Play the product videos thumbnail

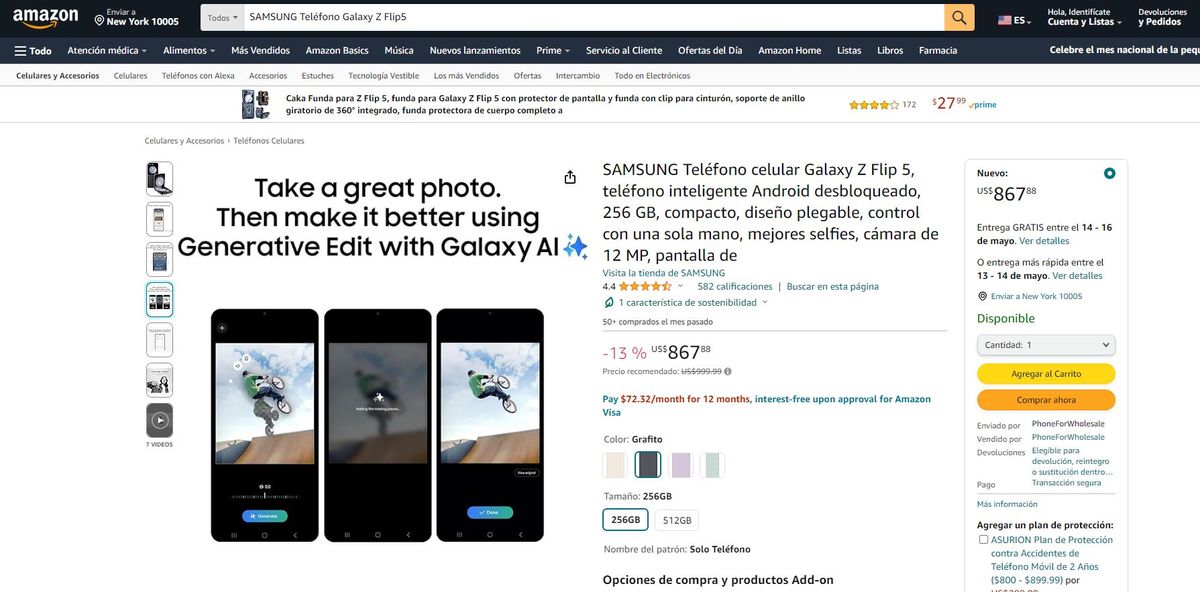(x=159, y=420)
